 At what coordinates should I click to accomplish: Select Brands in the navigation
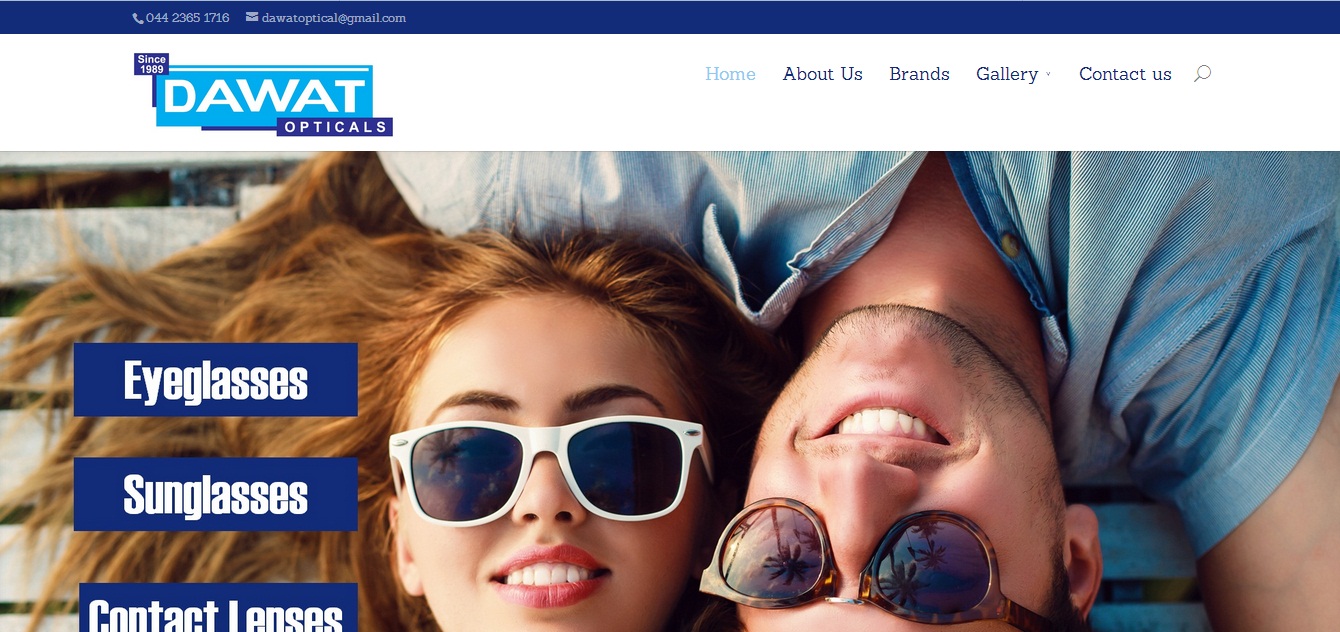coord(919,74)
